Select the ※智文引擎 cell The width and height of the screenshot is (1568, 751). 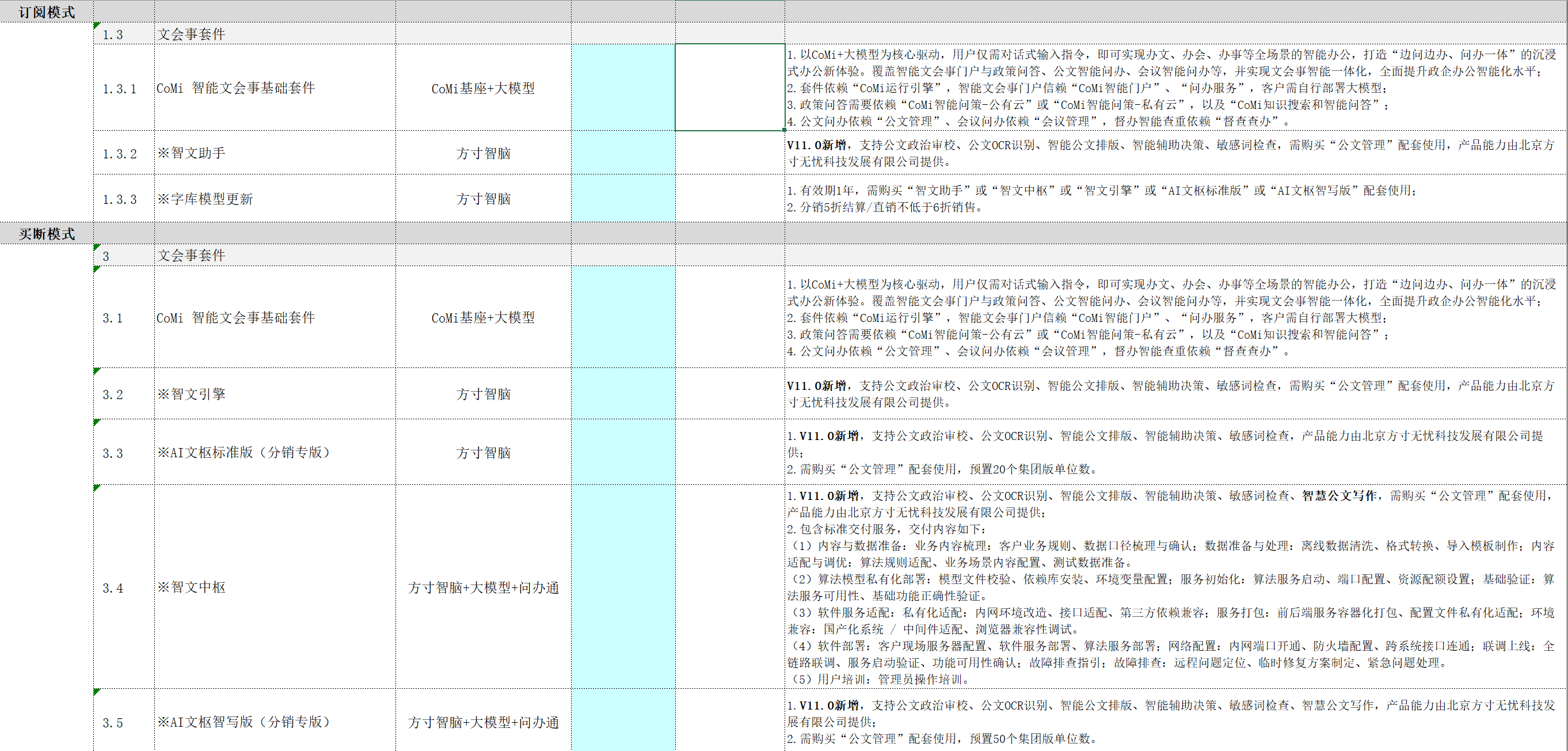pyautogui.click(x=275, y=393)
